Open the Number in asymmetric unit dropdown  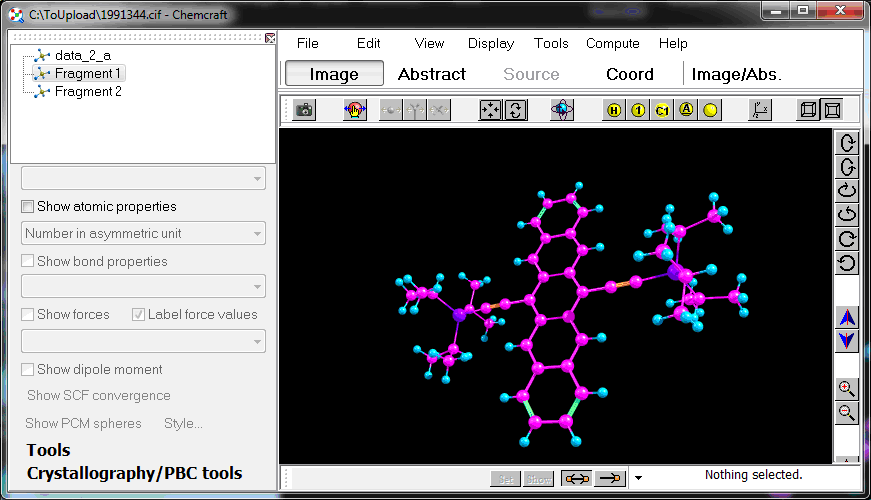coord(143,234)
